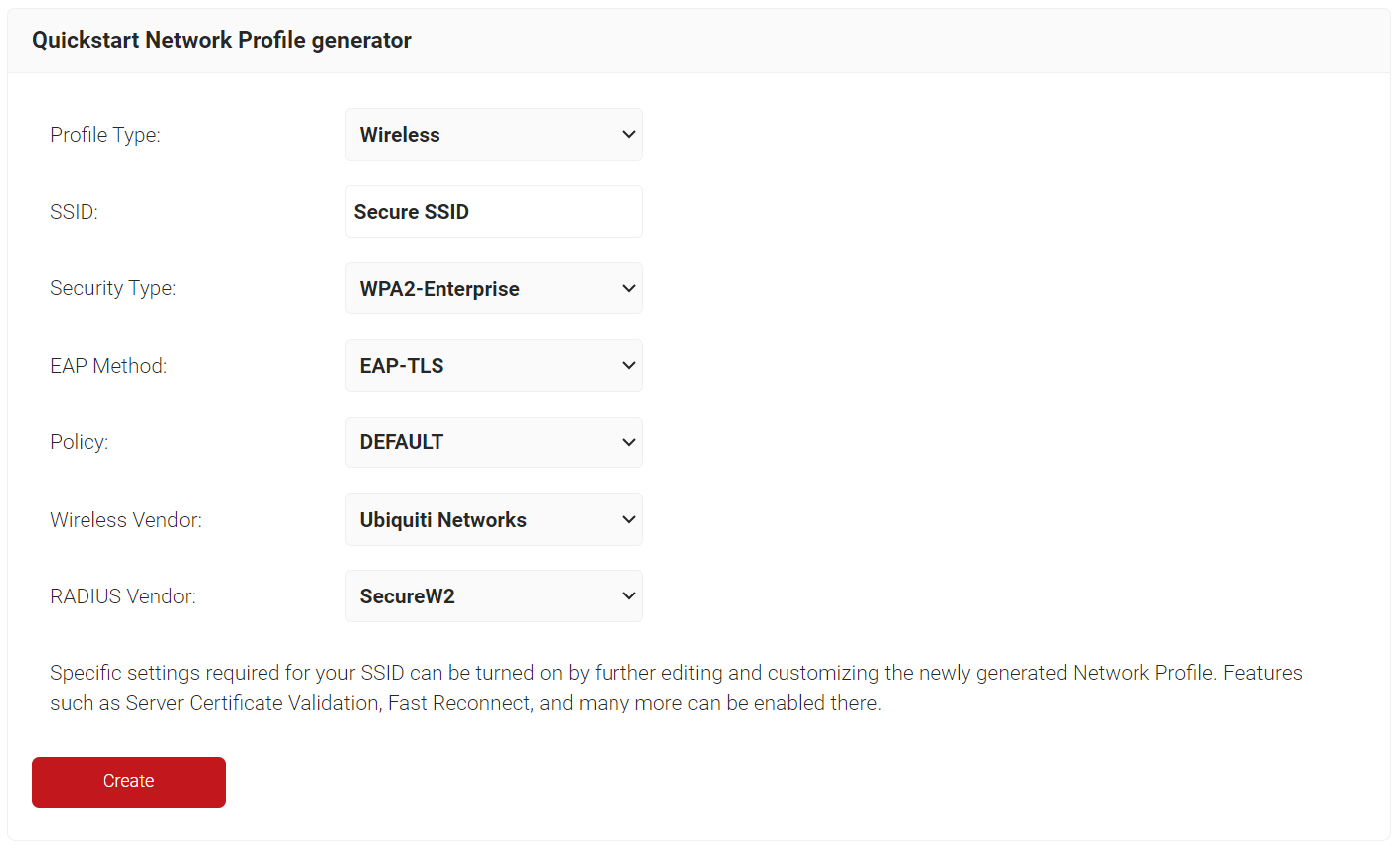Image resolution: width=1400 pixels, height=848 pixels.
Task: Click the chevron arrow beside Wireless
Action: [x=628, y=135]
